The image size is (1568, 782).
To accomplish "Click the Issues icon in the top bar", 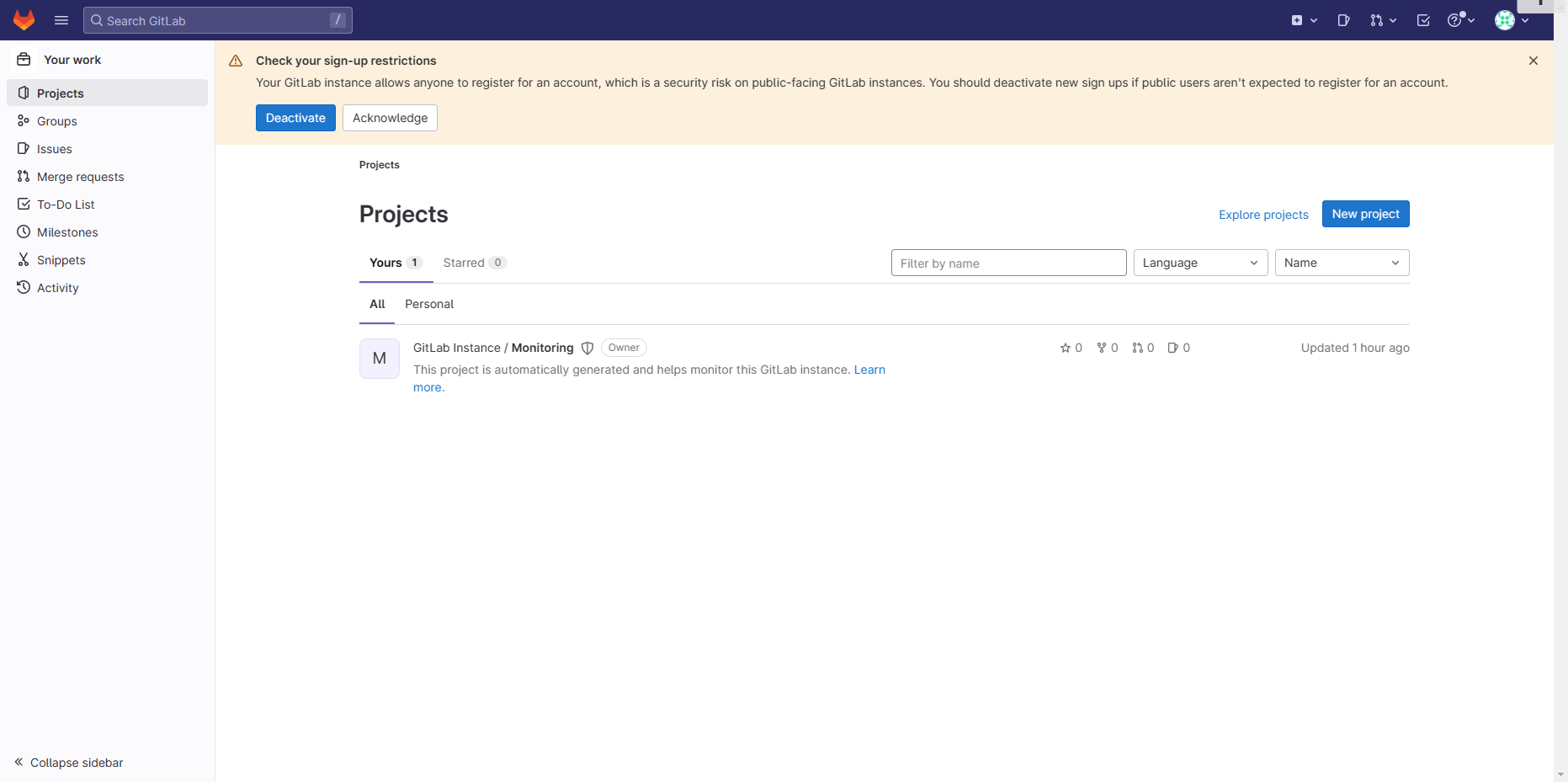I will click(x=1343, y=20).
